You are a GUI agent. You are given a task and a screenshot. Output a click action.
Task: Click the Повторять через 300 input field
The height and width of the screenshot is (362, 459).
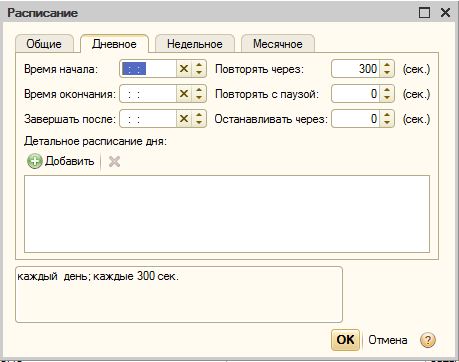pos(356,69)
